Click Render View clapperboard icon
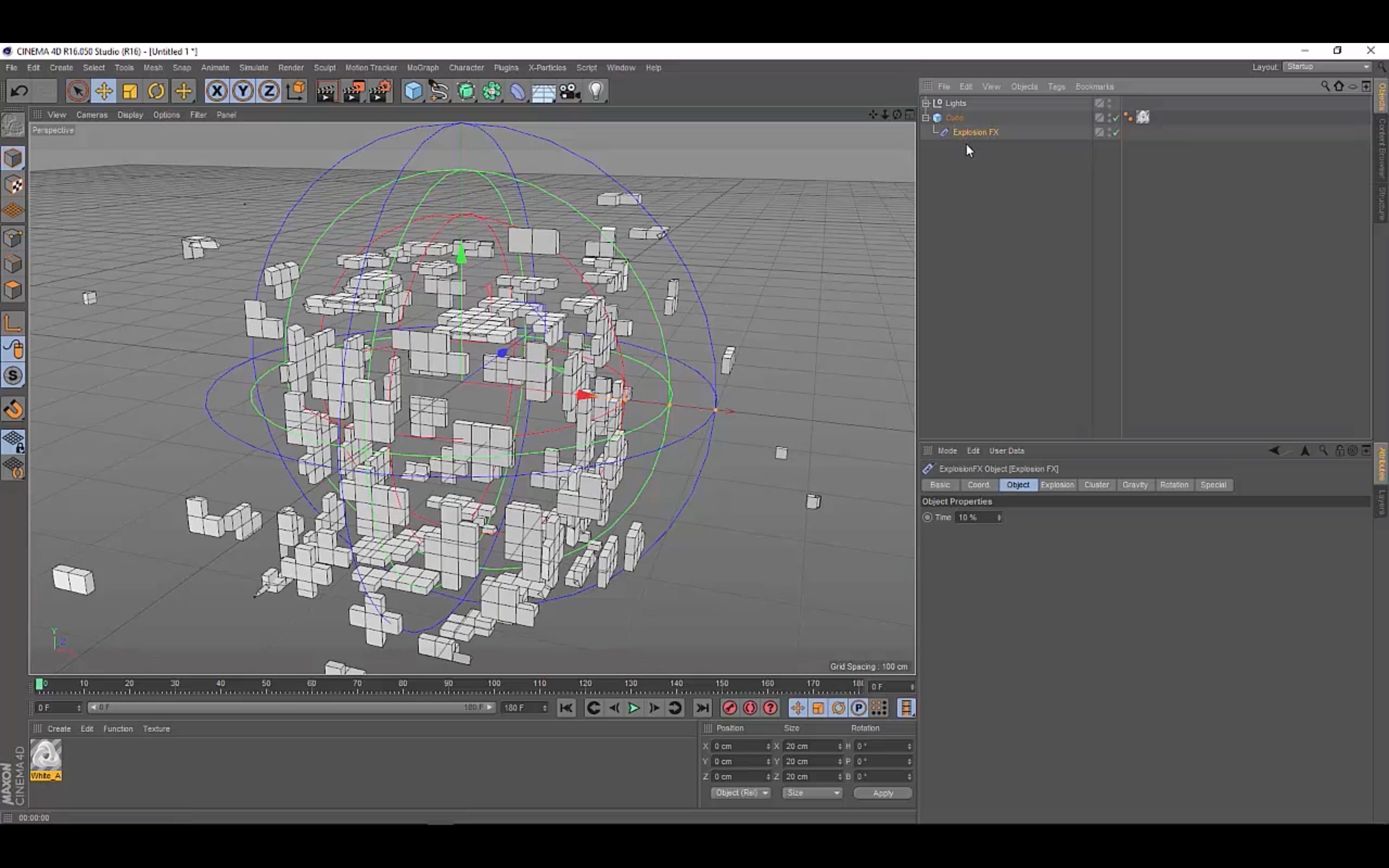The height and width of the screenshot is (868, 1389). coord(326,91)
